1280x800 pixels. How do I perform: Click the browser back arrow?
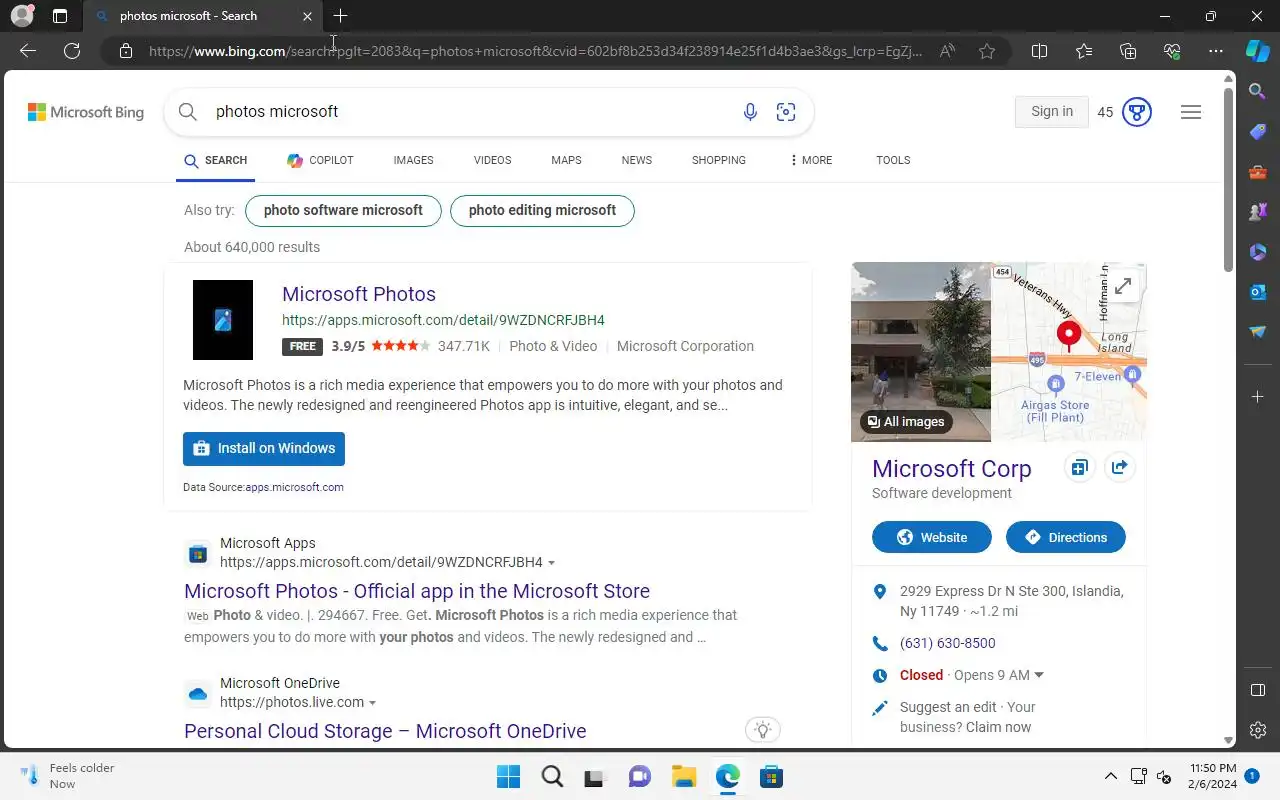click(x=28, y=51)
